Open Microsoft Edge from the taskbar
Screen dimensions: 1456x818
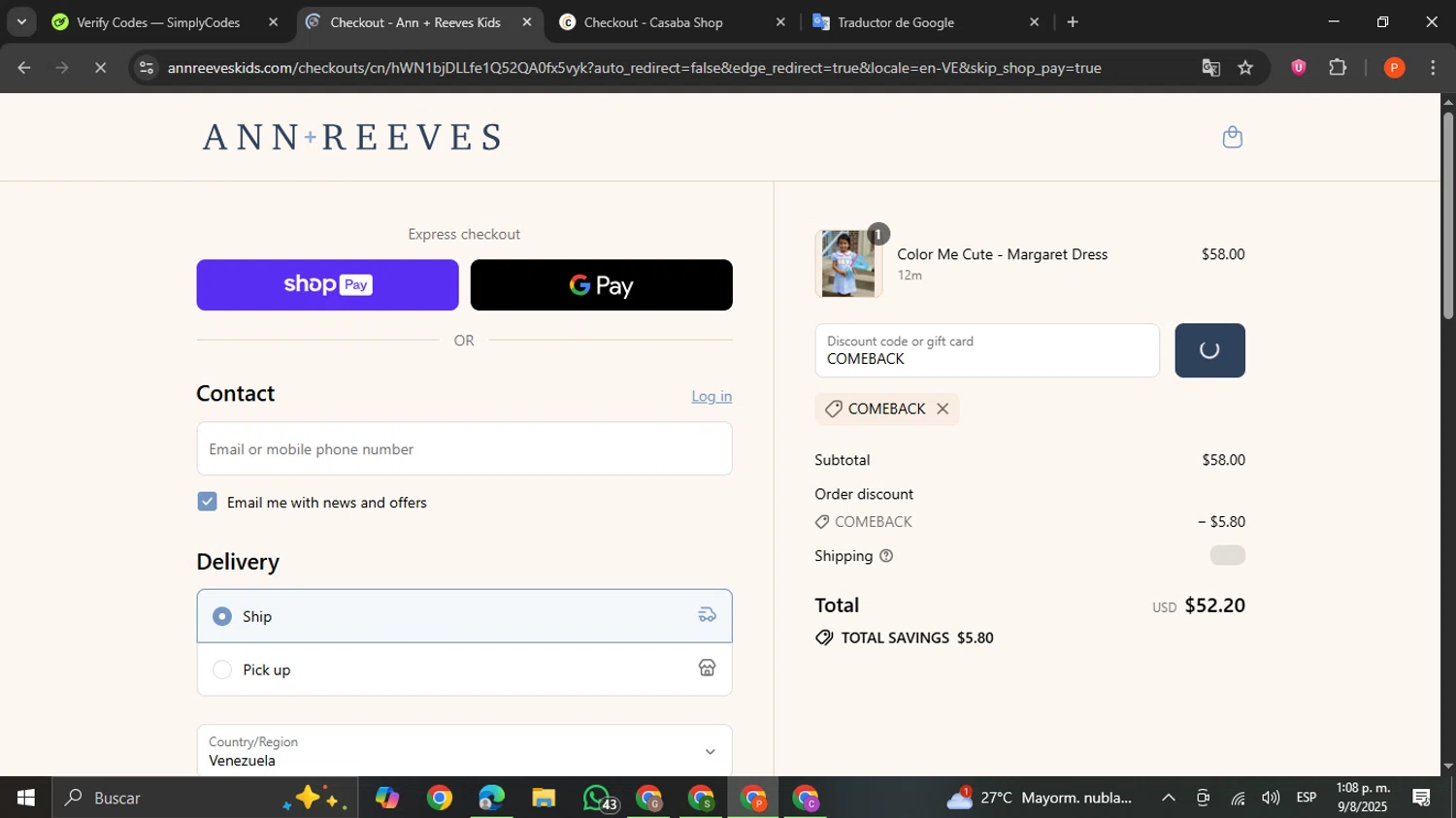pos(491,798)
